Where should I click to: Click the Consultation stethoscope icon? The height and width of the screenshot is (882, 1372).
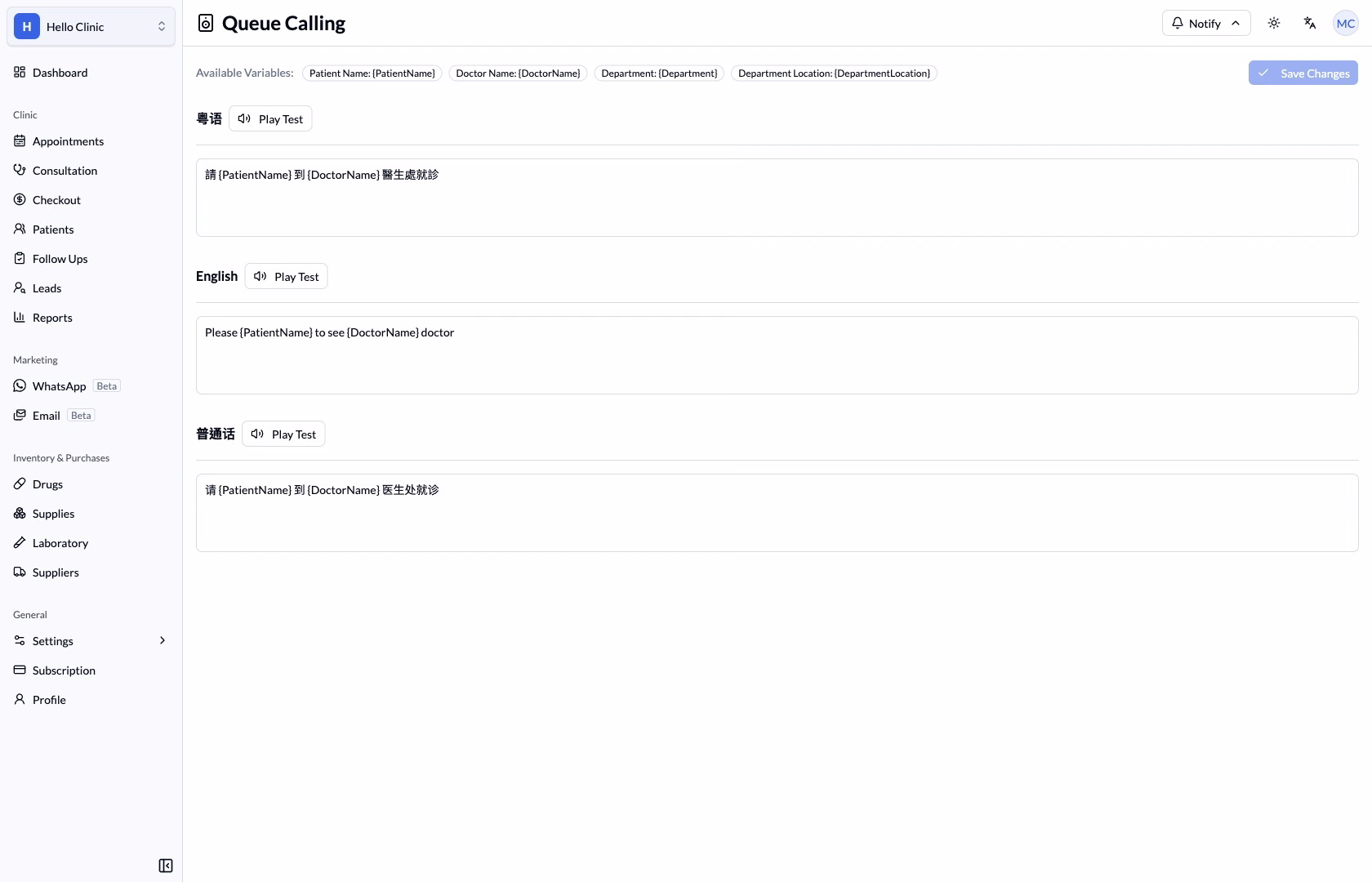coord(20,170)
